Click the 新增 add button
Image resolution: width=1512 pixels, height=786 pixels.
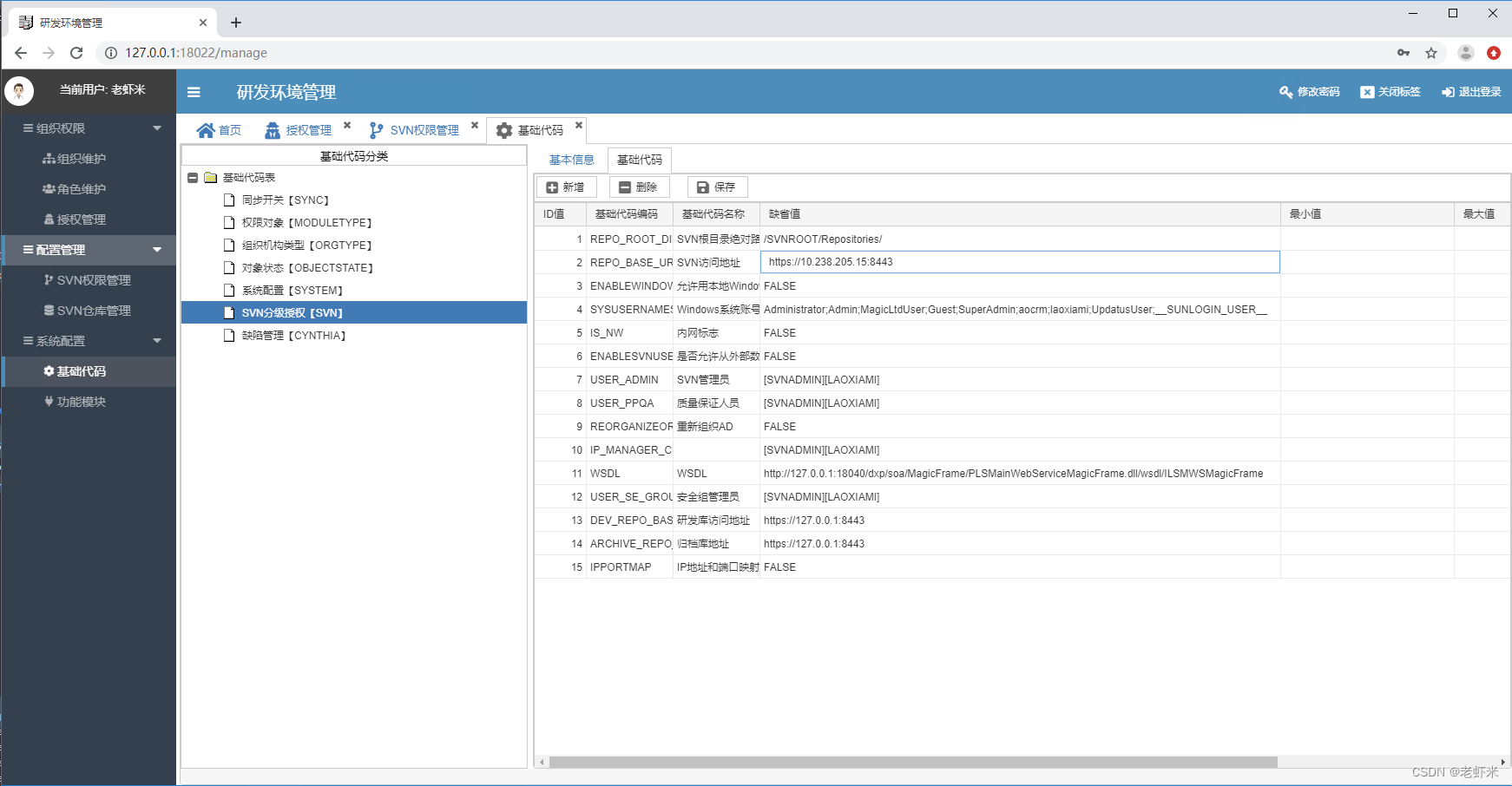click(x=566, y=187)
